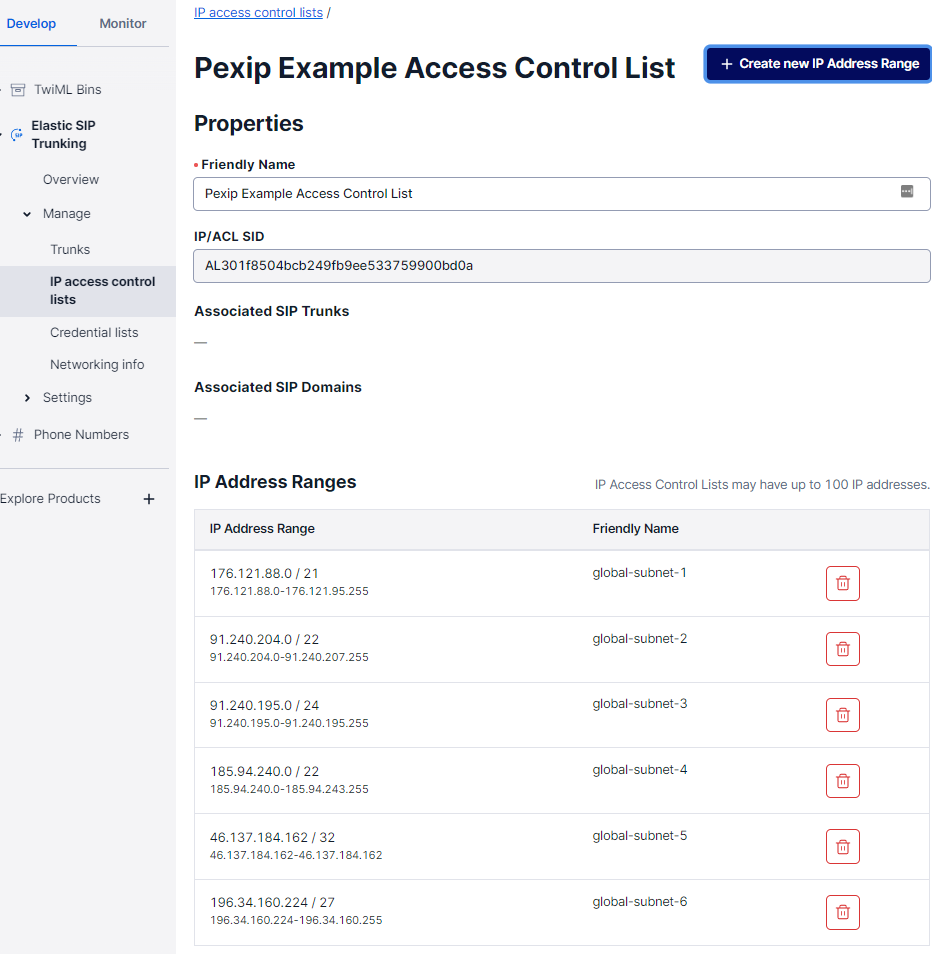The height and width of the screenshot is (954, 932).
Task: Open Trunks in the sidebar
Action: 70,250
